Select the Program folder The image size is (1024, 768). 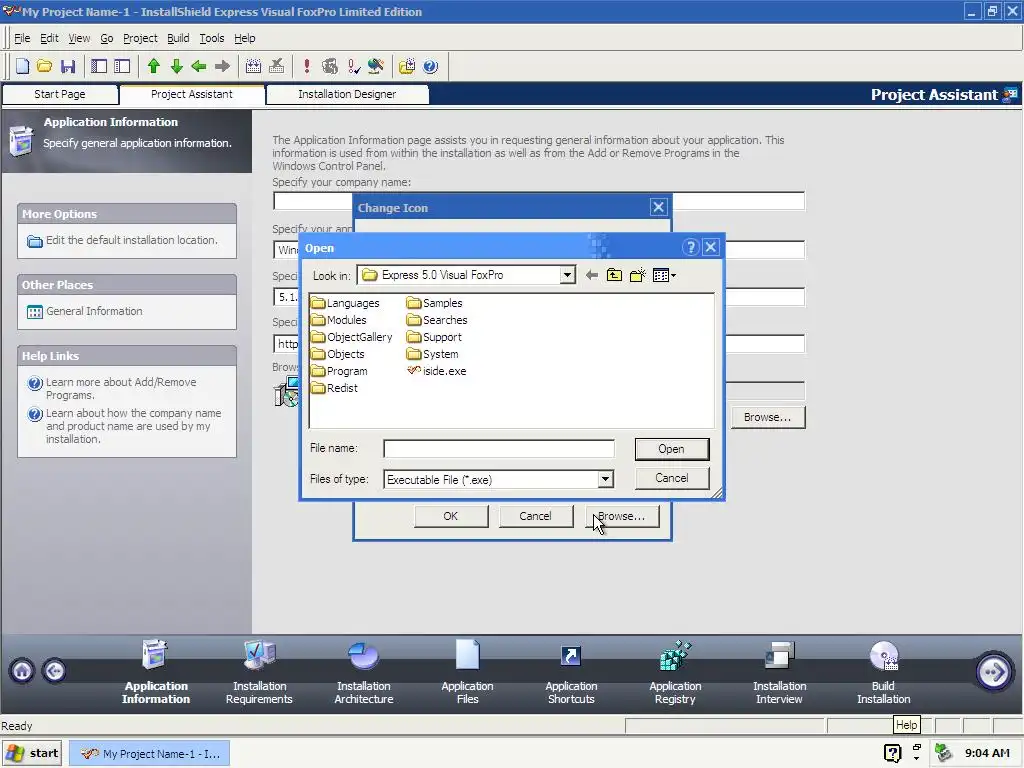pos(340,371)
